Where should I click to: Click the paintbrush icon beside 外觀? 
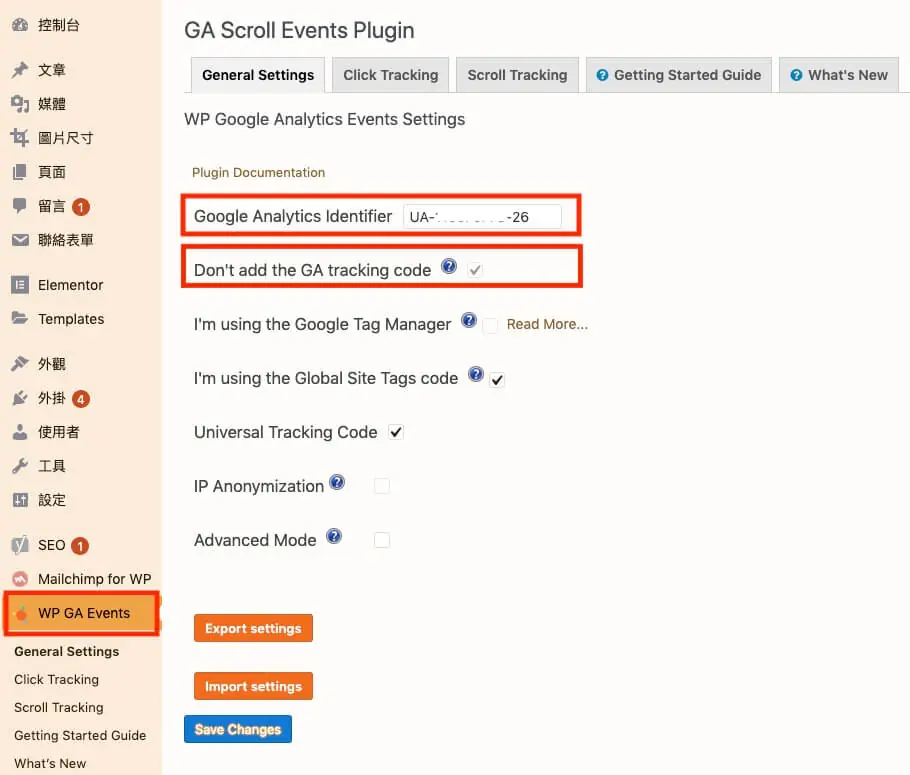click(20, 364)
